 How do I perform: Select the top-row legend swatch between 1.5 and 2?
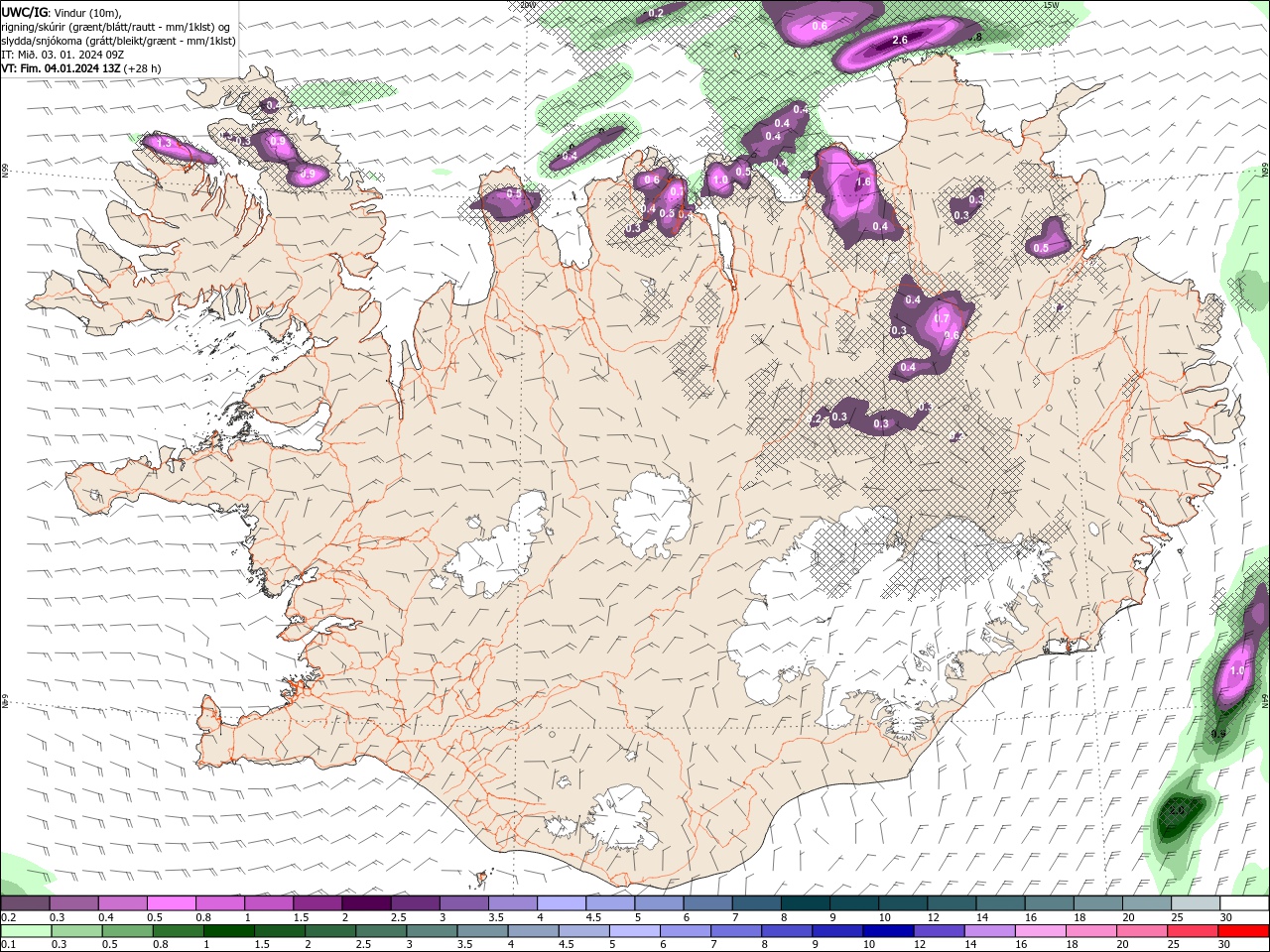tap(317, 903)
